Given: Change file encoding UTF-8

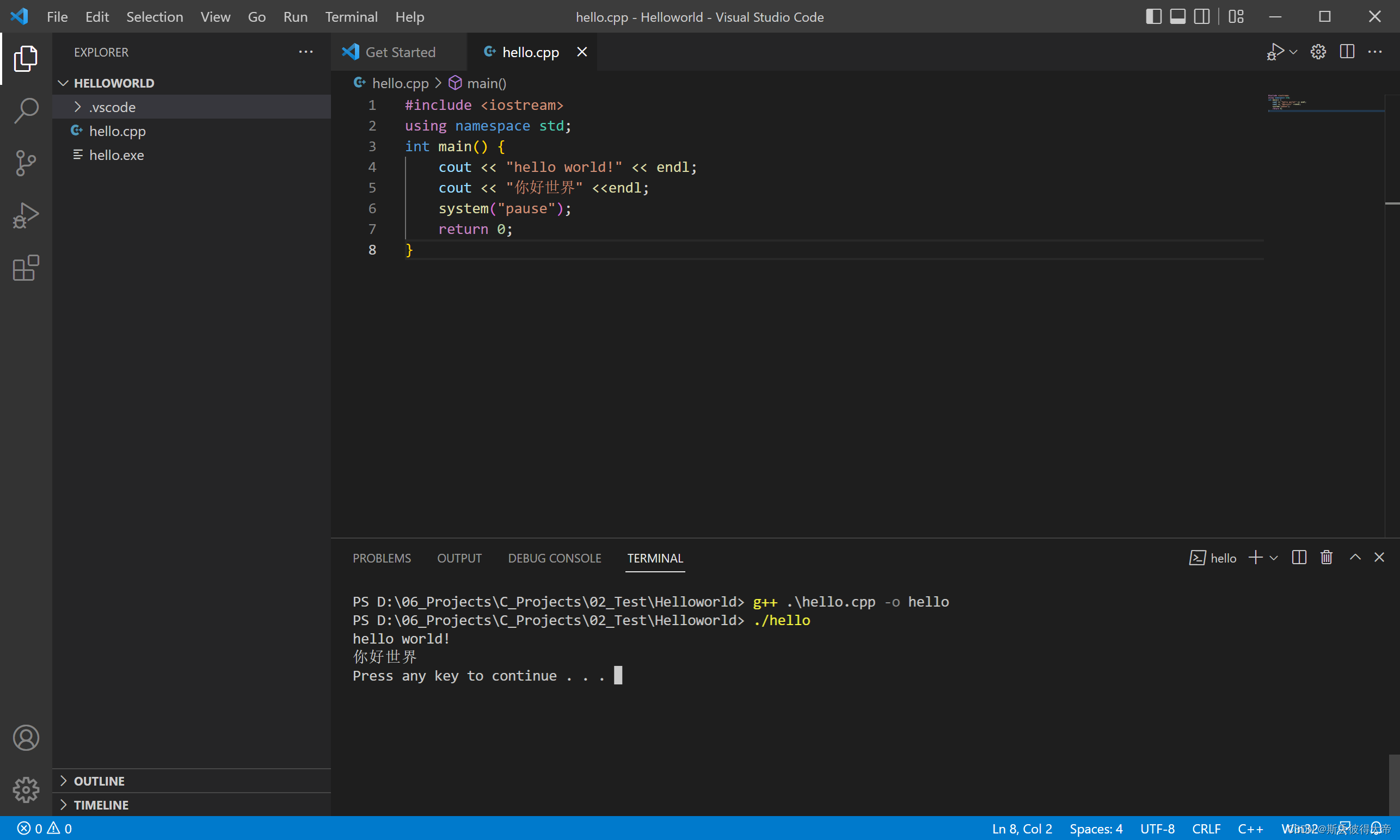Looking at the screenshot, I should [1157, 828].
